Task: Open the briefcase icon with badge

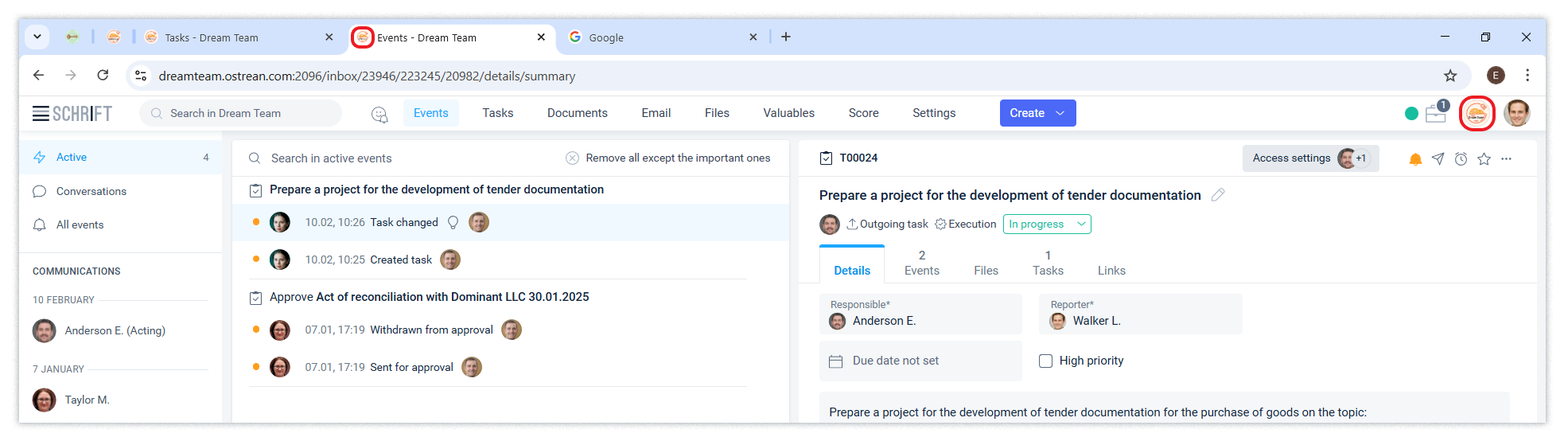Action: (x=1436, y=113)
